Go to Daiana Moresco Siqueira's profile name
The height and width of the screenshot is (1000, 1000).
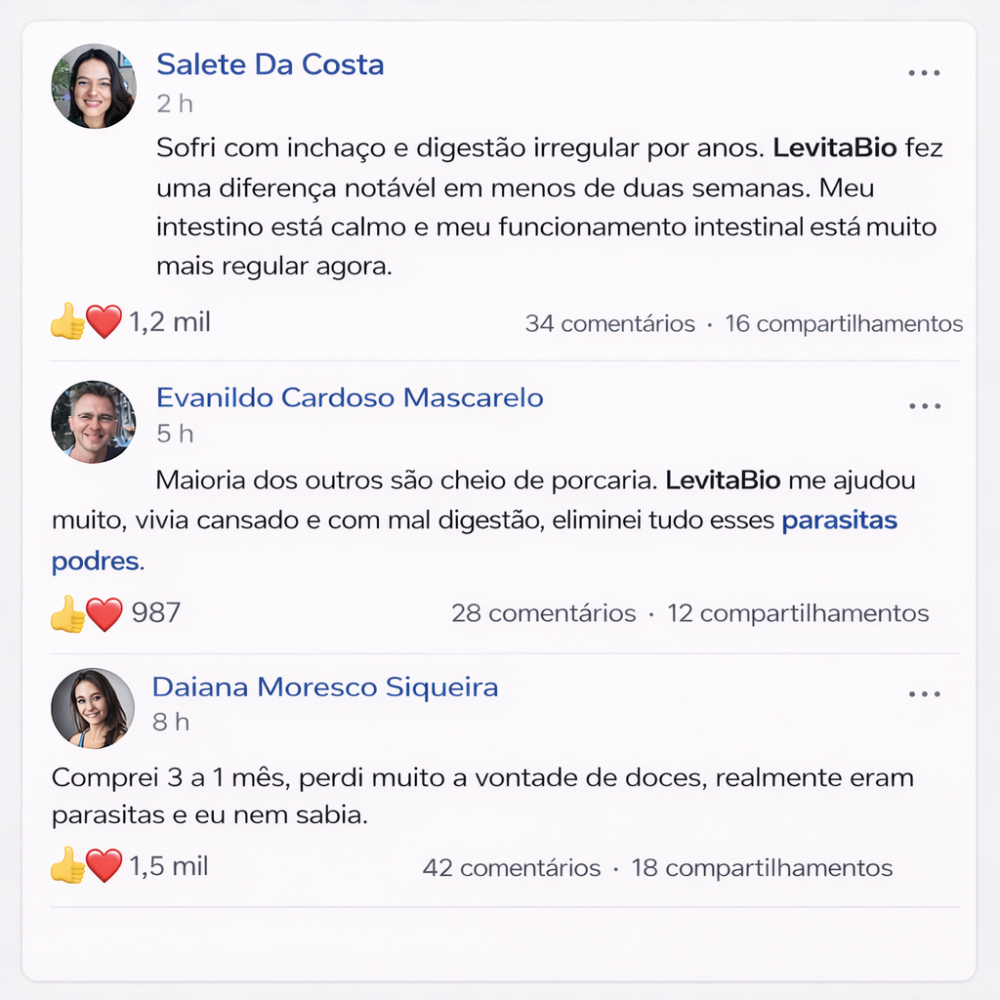pos(325,687)
